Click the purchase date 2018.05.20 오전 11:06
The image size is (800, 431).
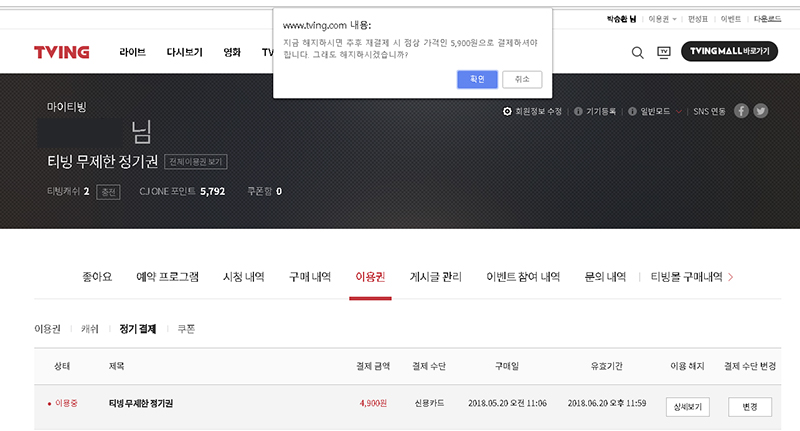[x=507, y=403]
